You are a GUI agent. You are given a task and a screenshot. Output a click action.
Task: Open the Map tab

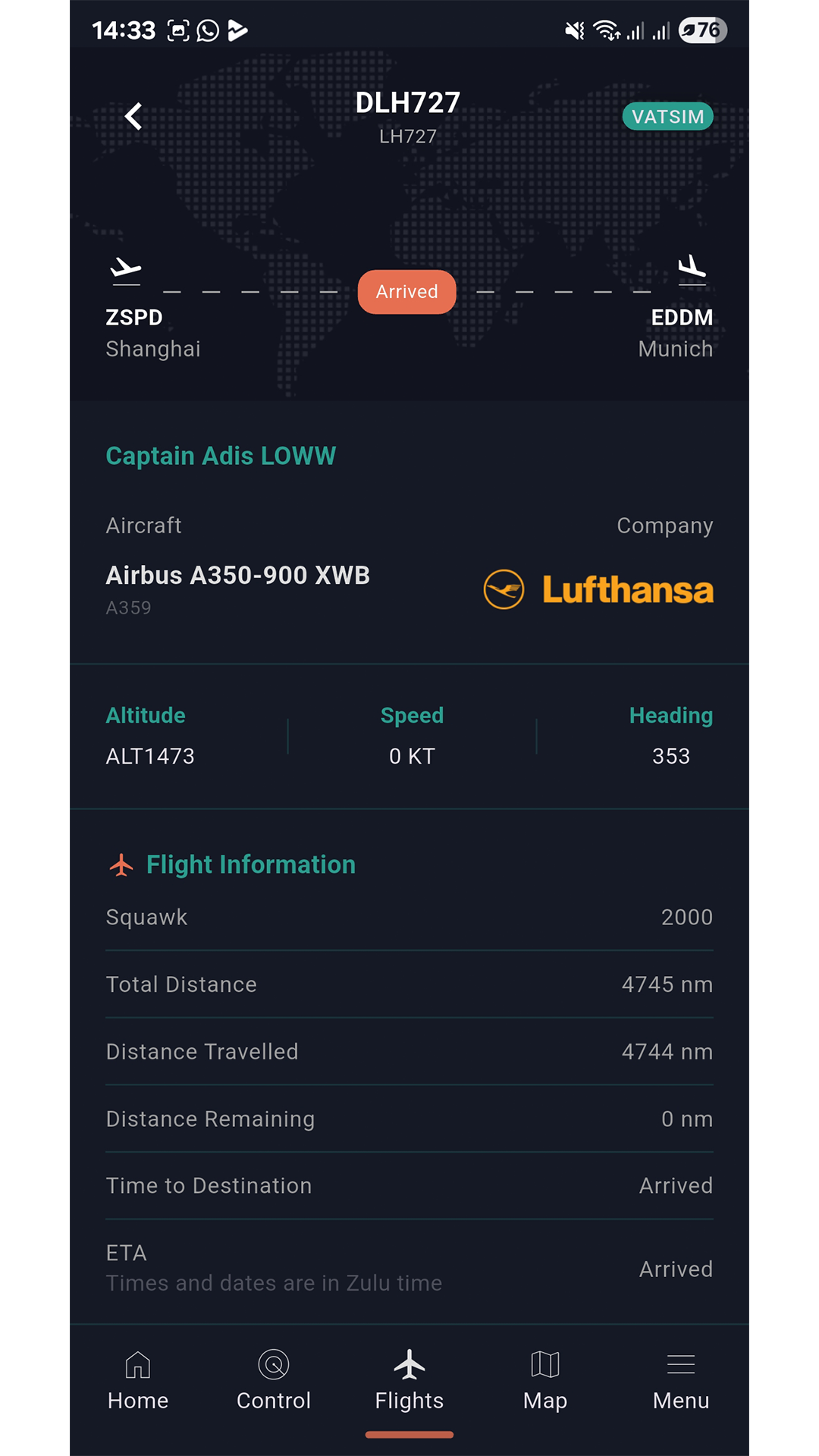[x=545, y=1380]
